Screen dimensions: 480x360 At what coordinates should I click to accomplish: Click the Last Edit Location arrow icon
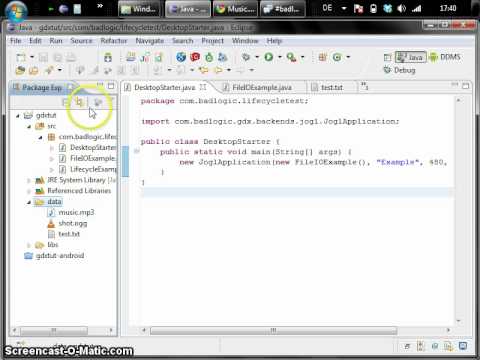203,70
